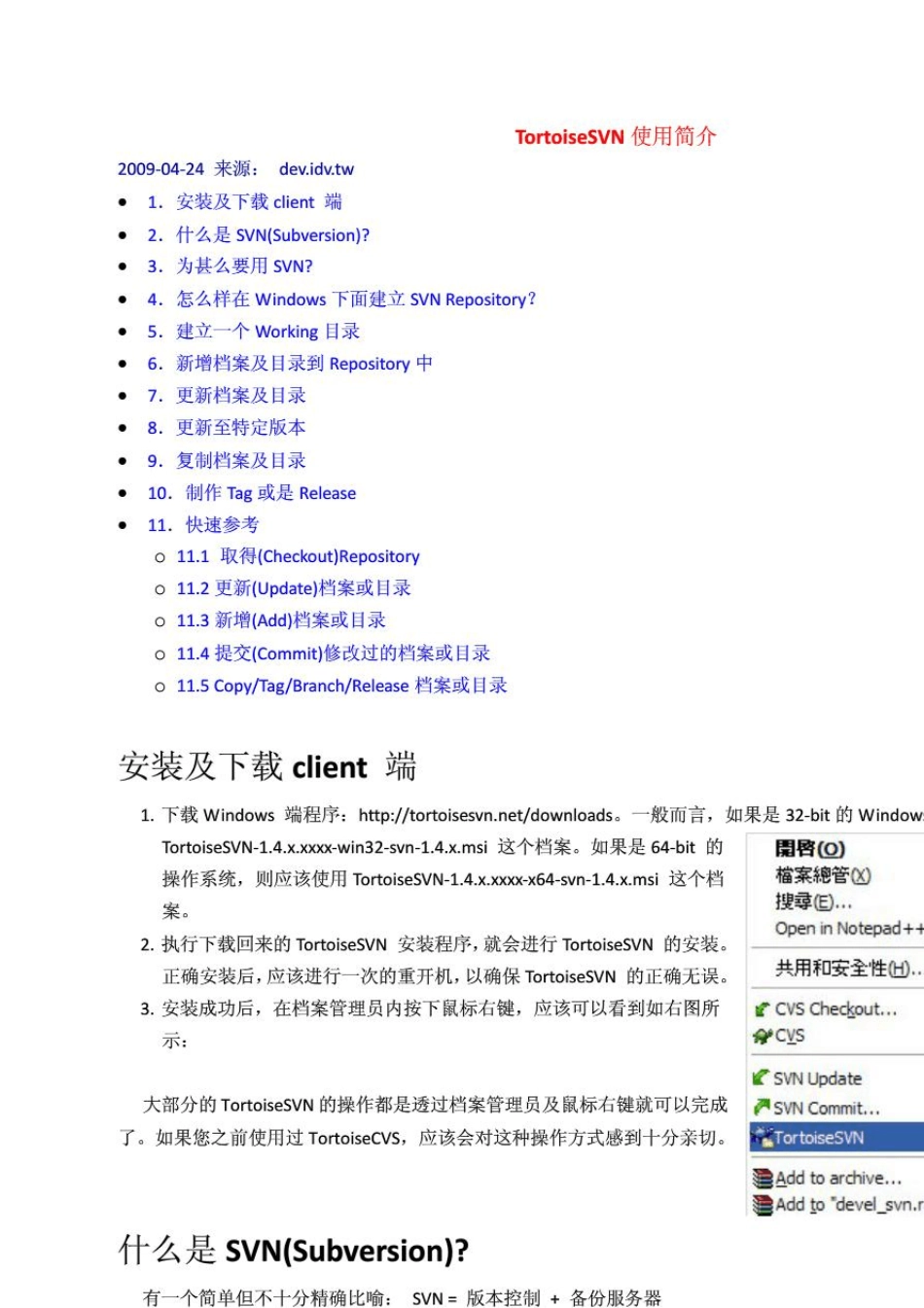Viewport: 924px width, 1308px height.
Task: Choose Add to archive... menu entry
Action: click(838, 1179)
